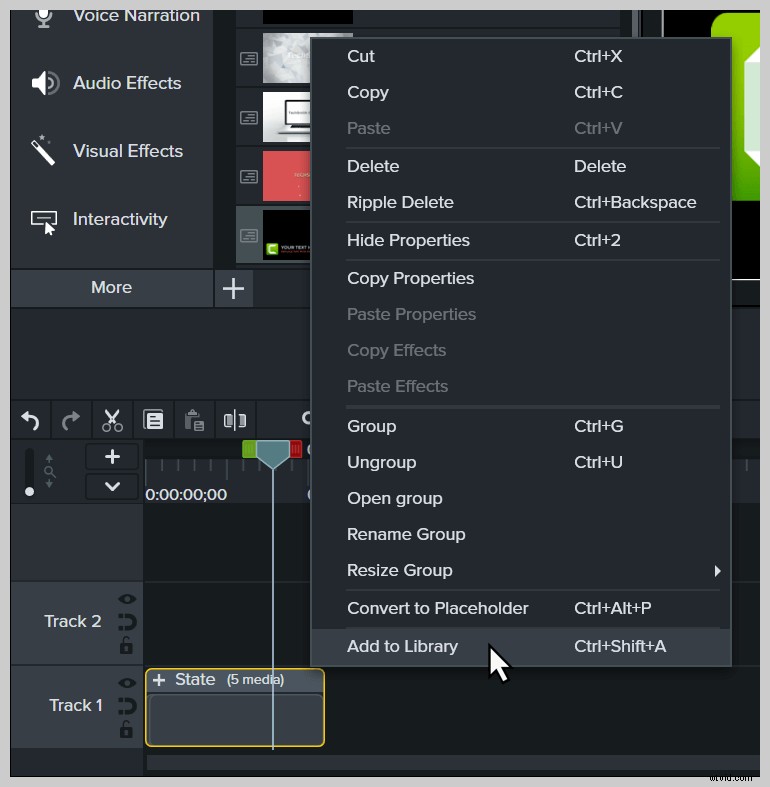The image size is (770, 787).
Task: Click the green in-point handle of playhead
Action: point(249,449)
